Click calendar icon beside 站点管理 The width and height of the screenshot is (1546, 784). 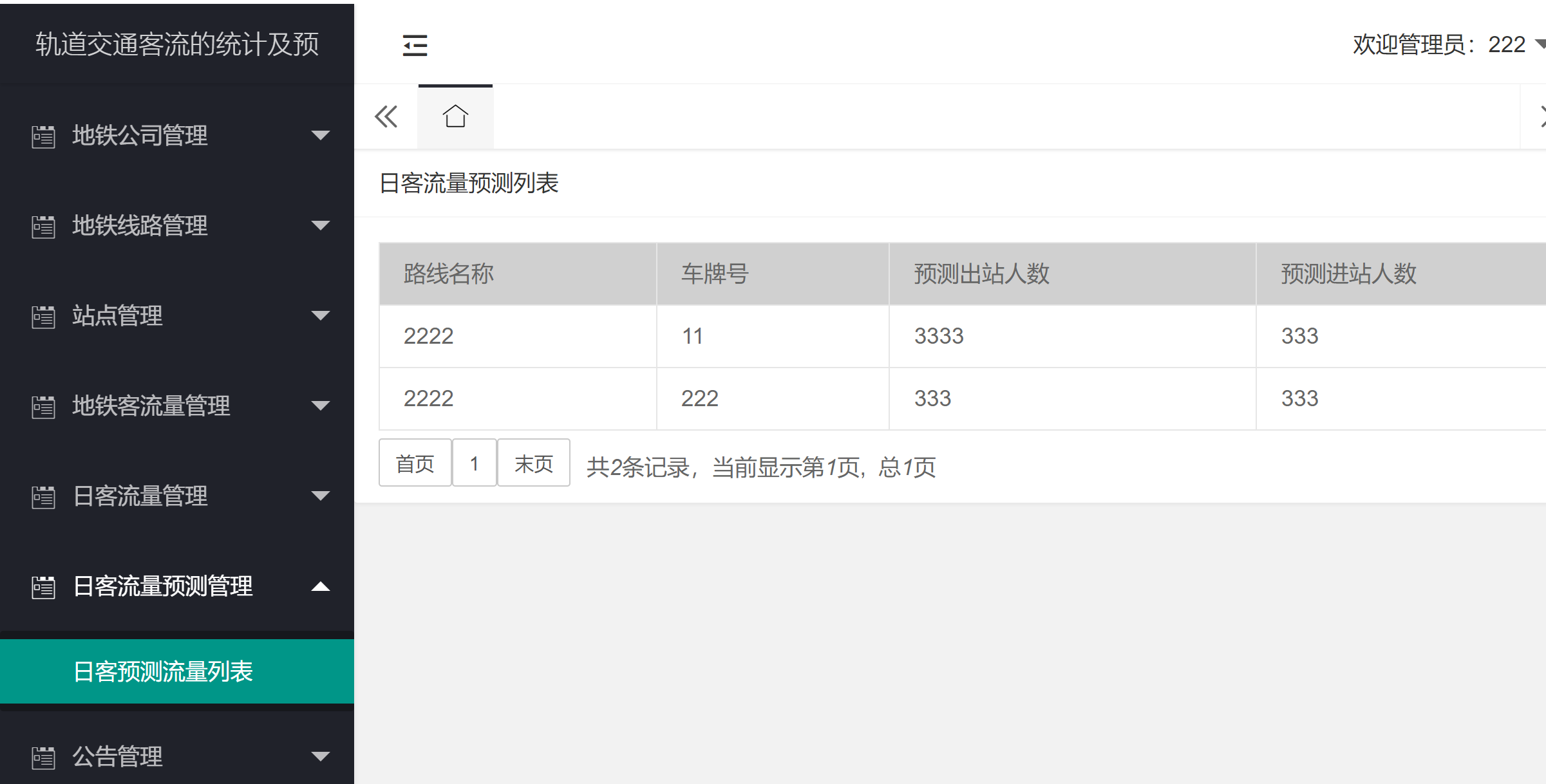[x=43, y=317]
